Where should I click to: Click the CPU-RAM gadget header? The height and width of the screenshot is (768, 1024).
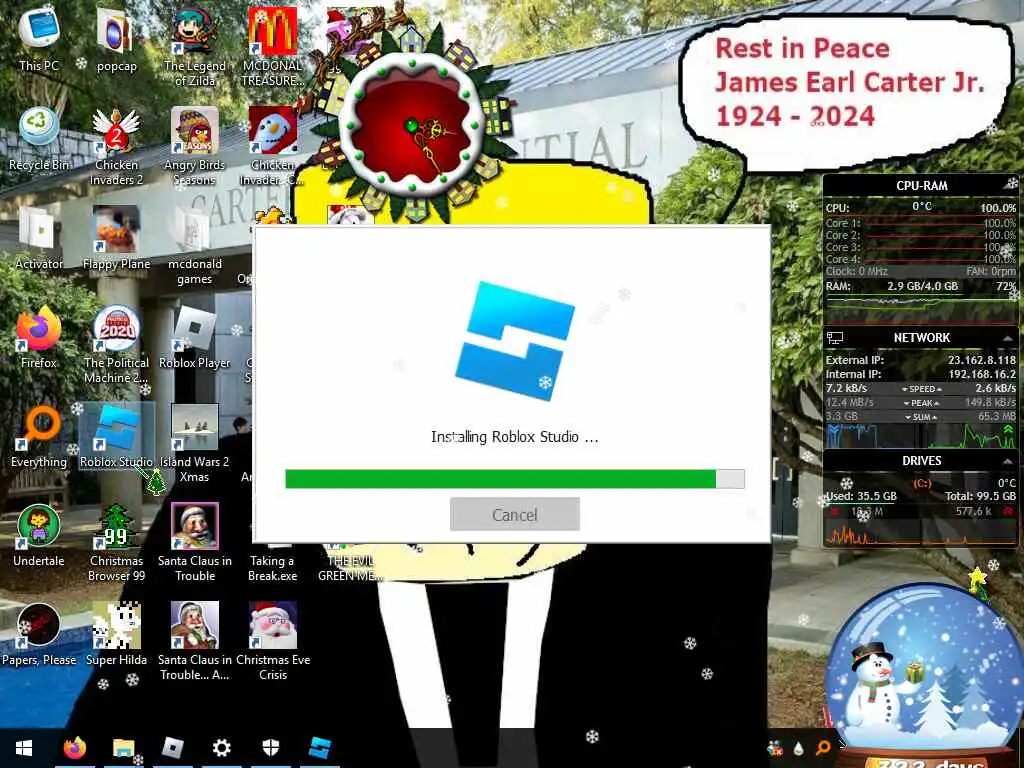coord(921,185)
